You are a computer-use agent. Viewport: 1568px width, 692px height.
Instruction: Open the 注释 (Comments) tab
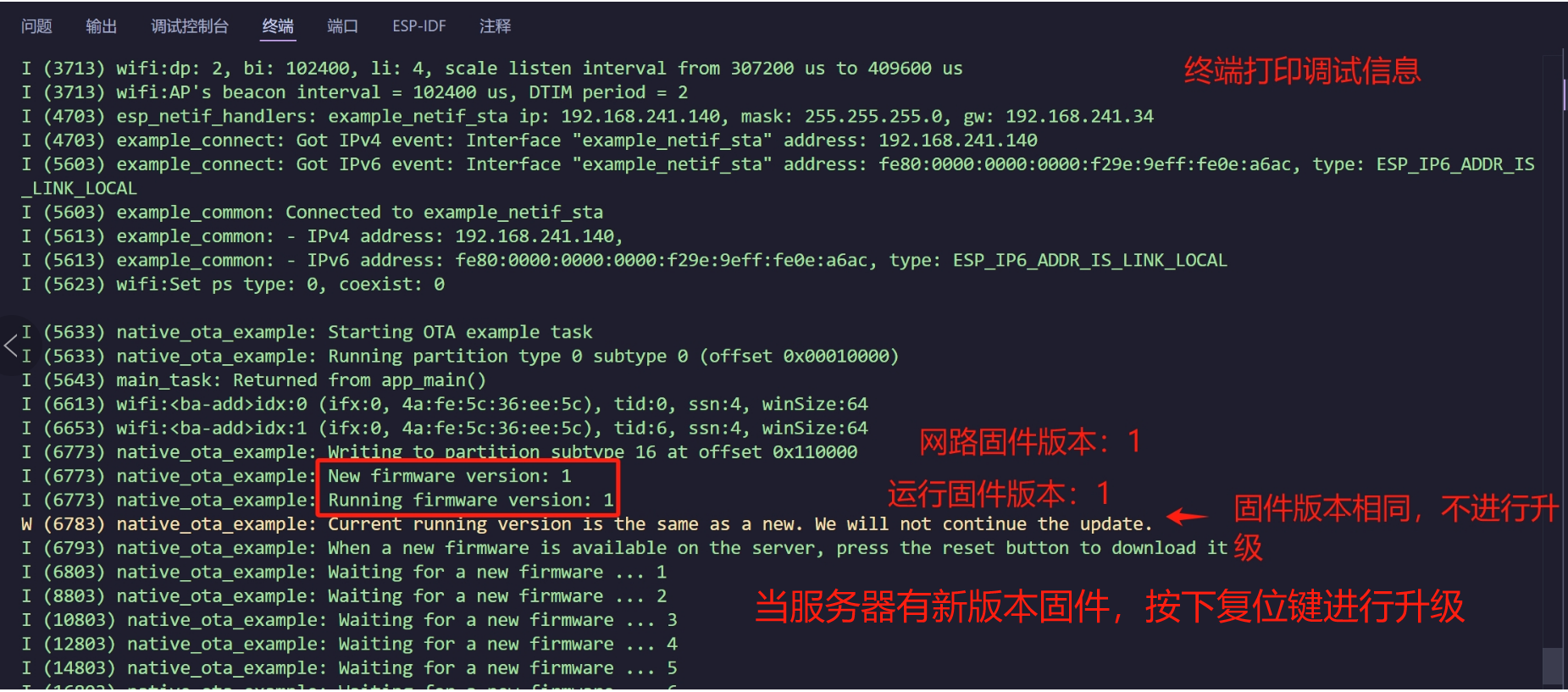point(495,26)
